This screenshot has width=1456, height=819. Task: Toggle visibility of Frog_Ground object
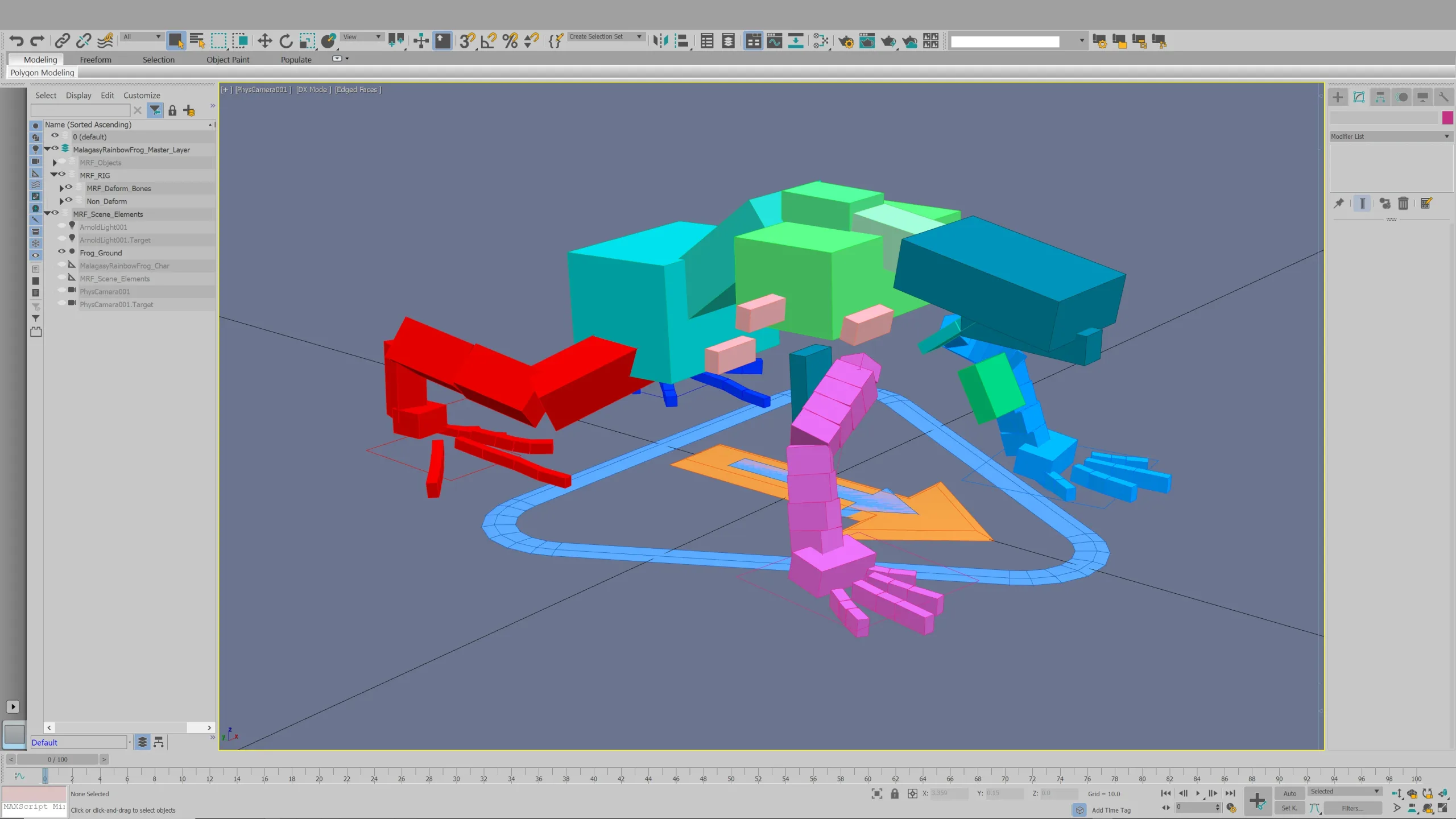62,252
